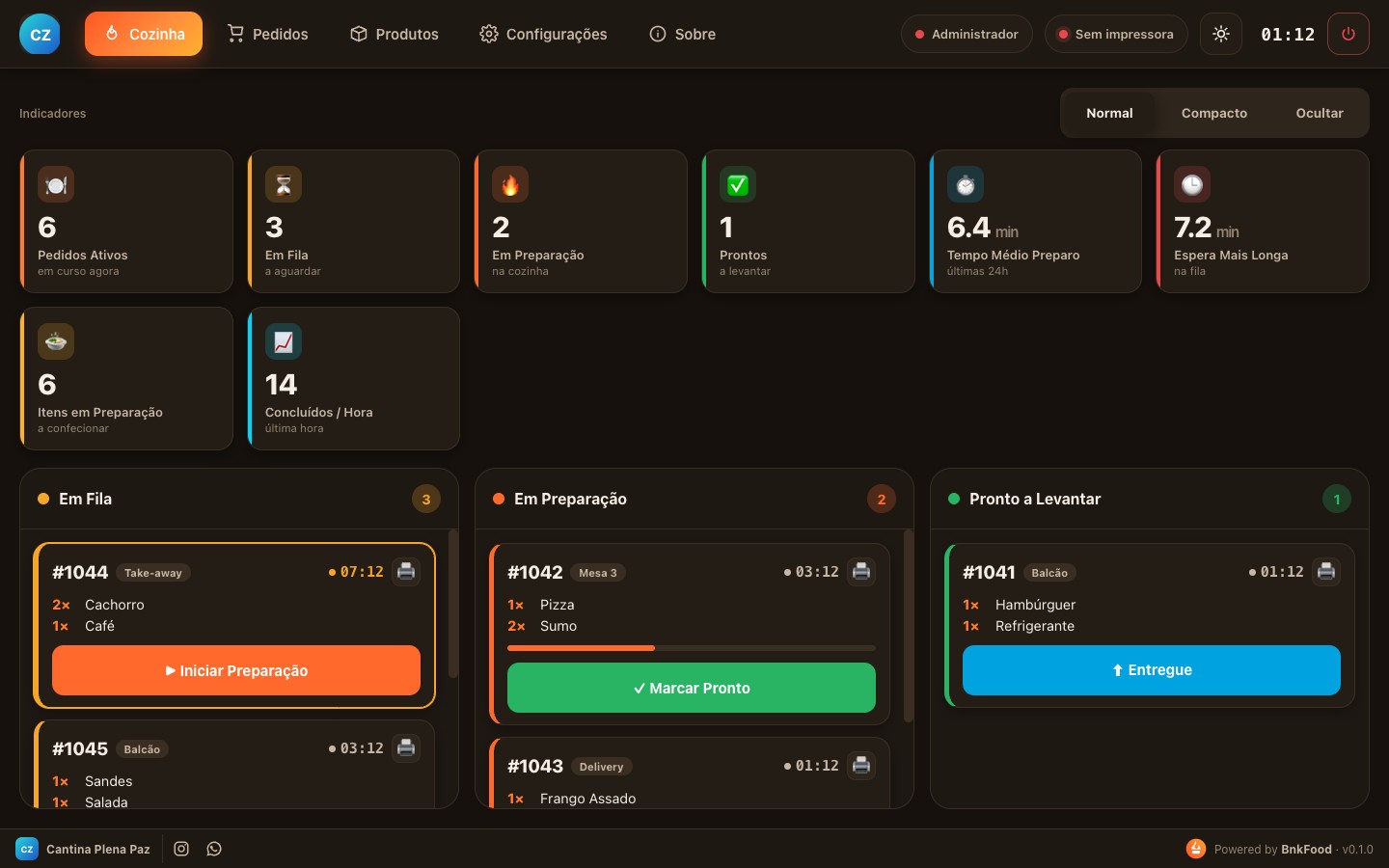Click the Em Fila column scrollbar
Image resolution: width=1389 pixels, height=868 pixels.
tap(452, 604)
